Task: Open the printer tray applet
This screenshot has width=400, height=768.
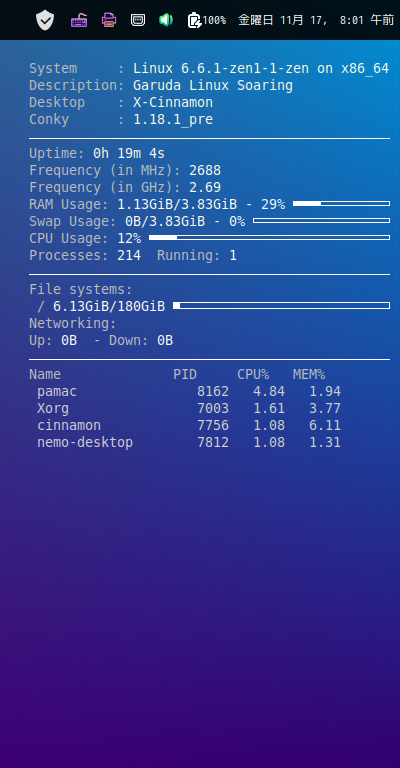Action: pos(109,20)
